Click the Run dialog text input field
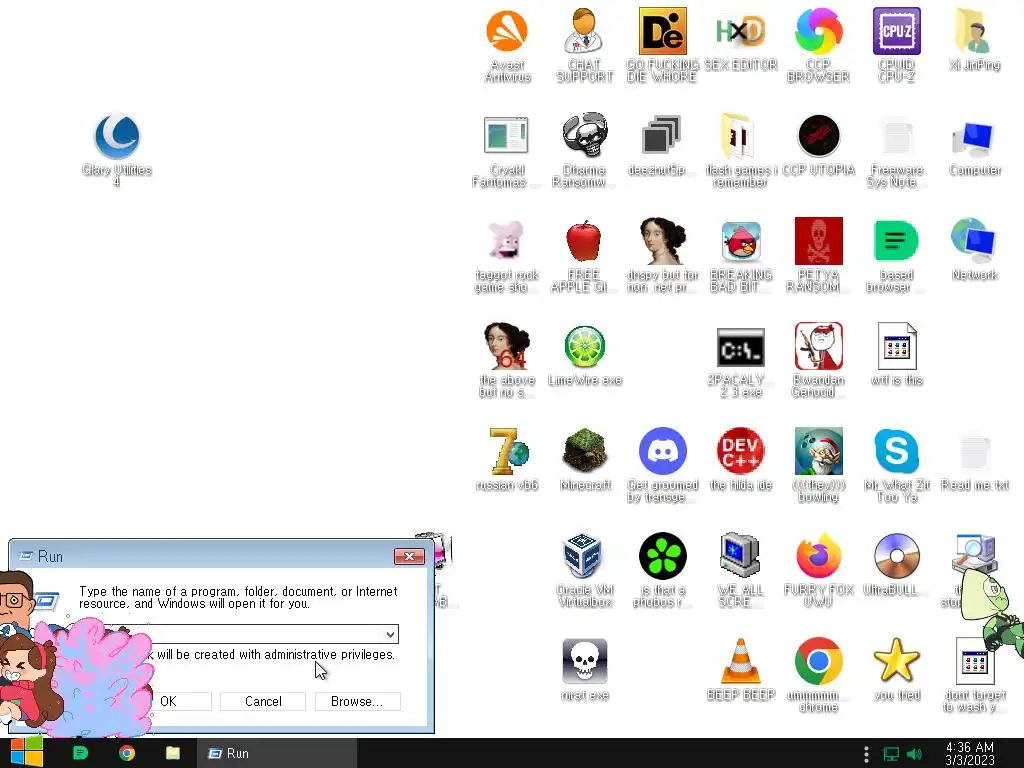Image resolution: width=1024 pixels, height=768 pixels. click(268, 634)
